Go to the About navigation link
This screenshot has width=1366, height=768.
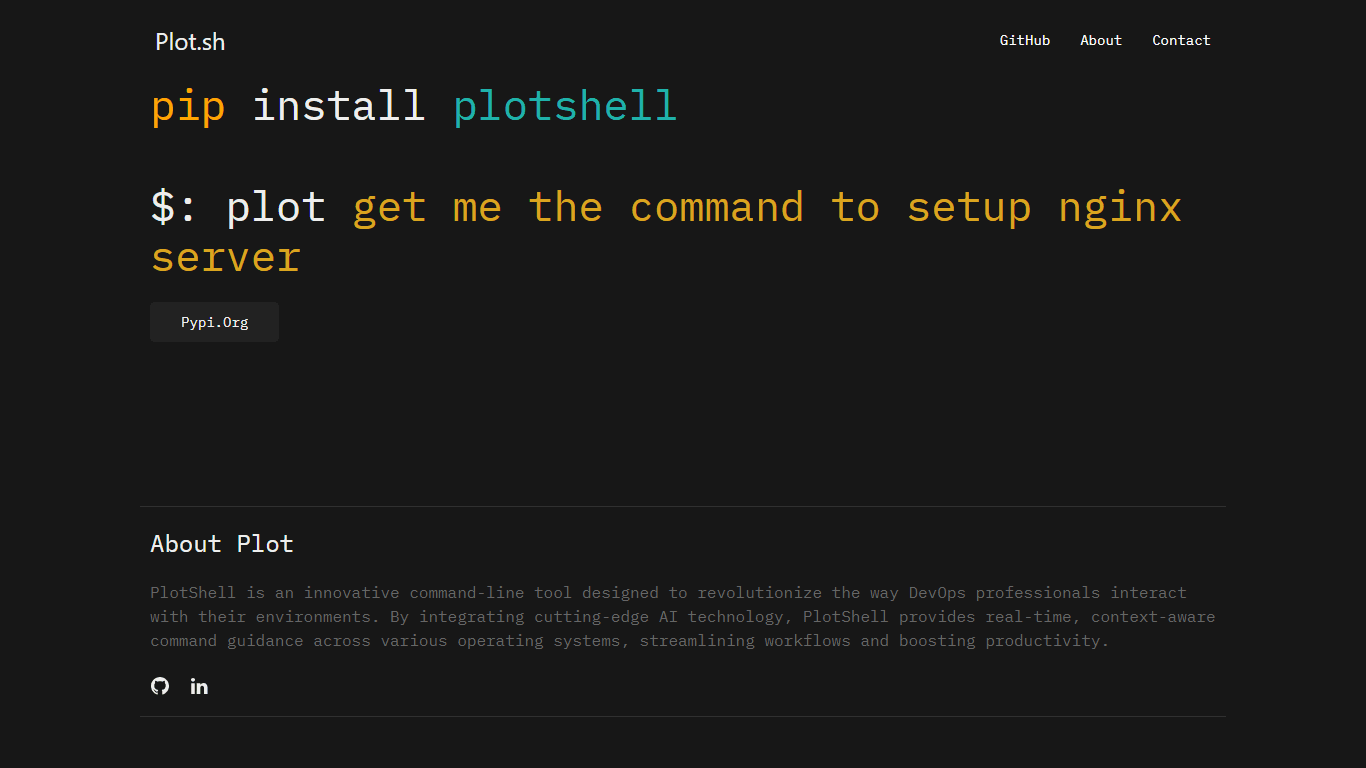[x=1101, y=40]
